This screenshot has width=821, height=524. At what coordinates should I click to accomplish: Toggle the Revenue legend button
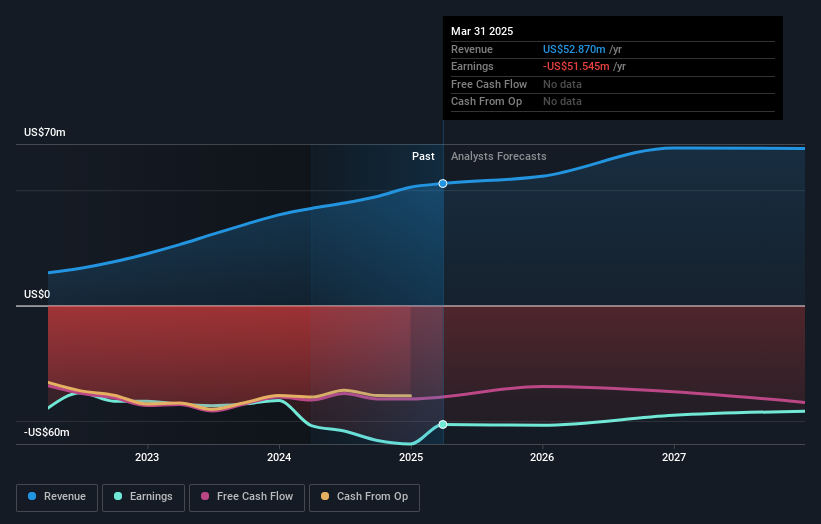pyautogui.click(x=57, y=497)
